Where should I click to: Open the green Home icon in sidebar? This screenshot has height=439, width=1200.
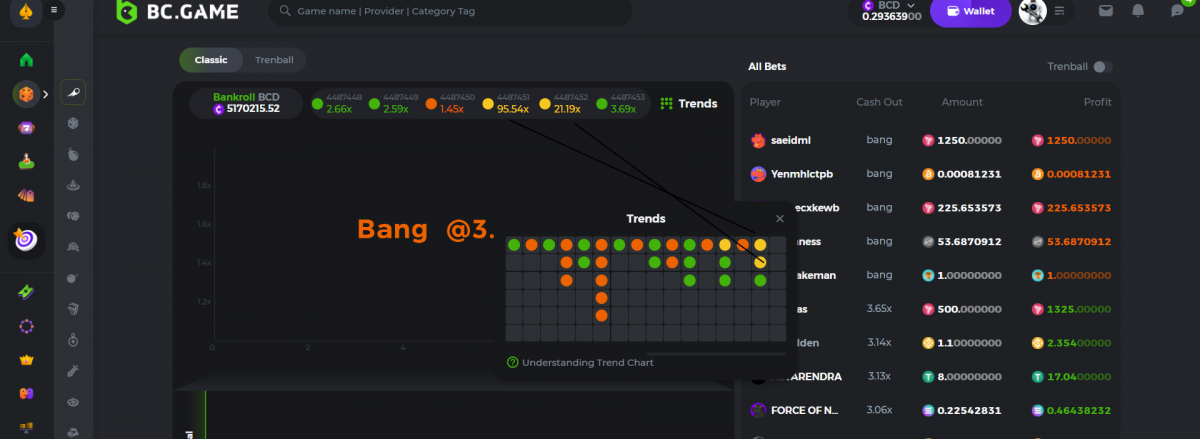tap(27, 59)
